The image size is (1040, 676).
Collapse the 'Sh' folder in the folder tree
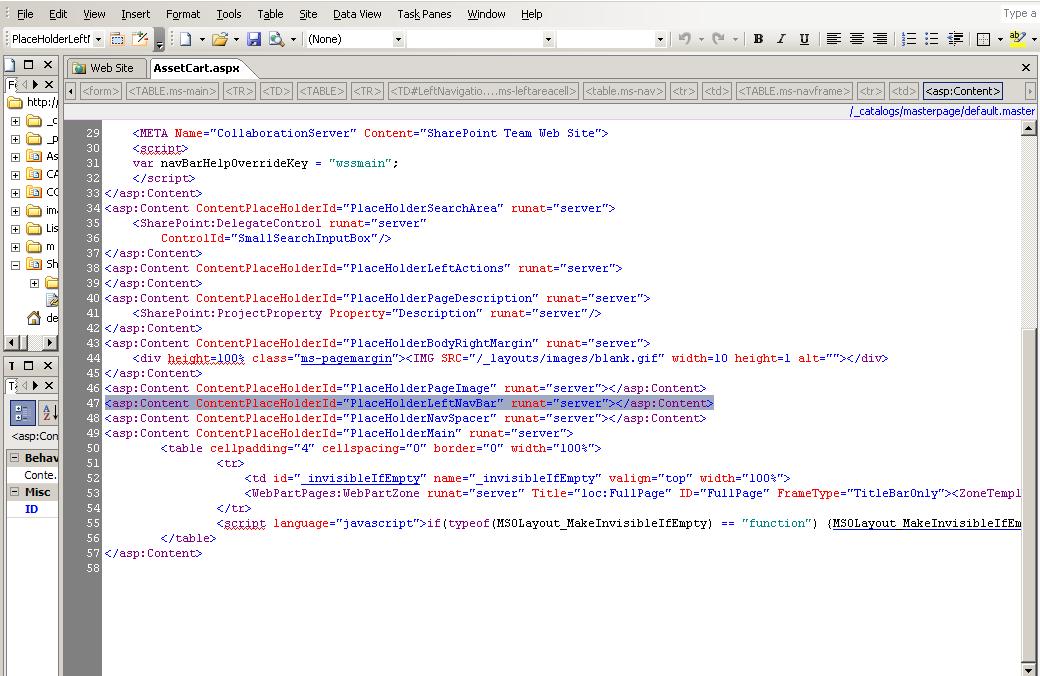click(x=15, y=265)
